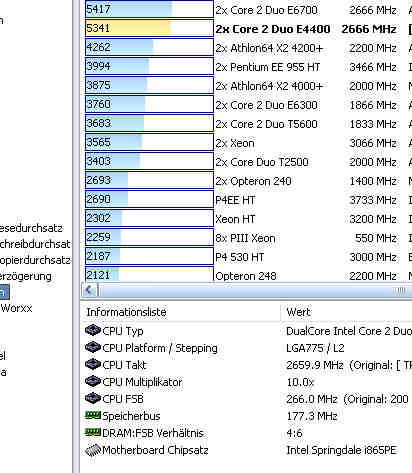The height and width of the screenshot is (473, 412).
Task: Click the Motherboard Chipsatz icon
Action: [x=93, y=450]
